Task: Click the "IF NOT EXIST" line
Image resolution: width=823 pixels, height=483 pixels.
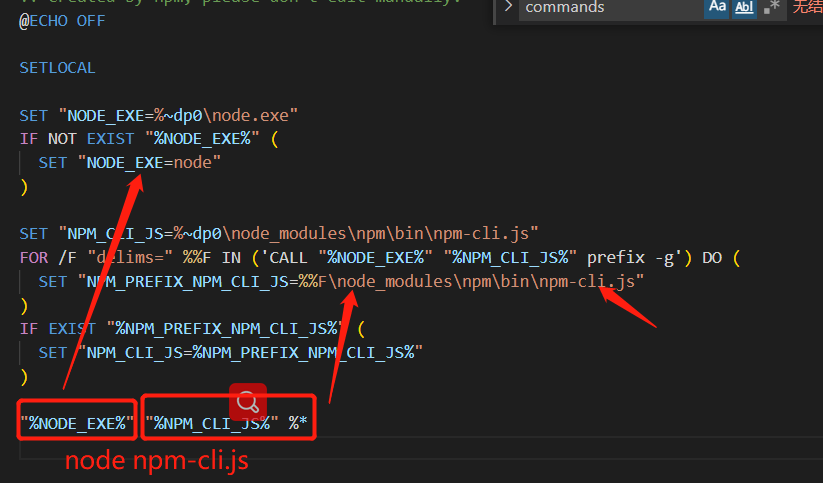Action: pos(149,139)
